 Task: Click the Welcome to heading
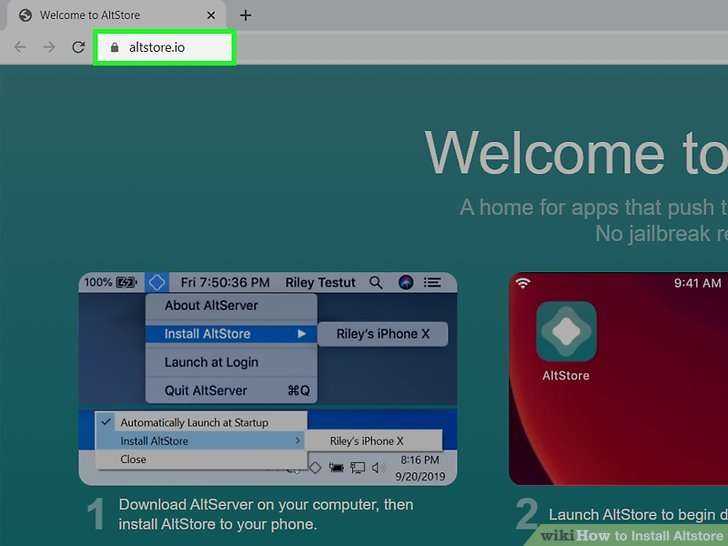(x=576, y=152)
